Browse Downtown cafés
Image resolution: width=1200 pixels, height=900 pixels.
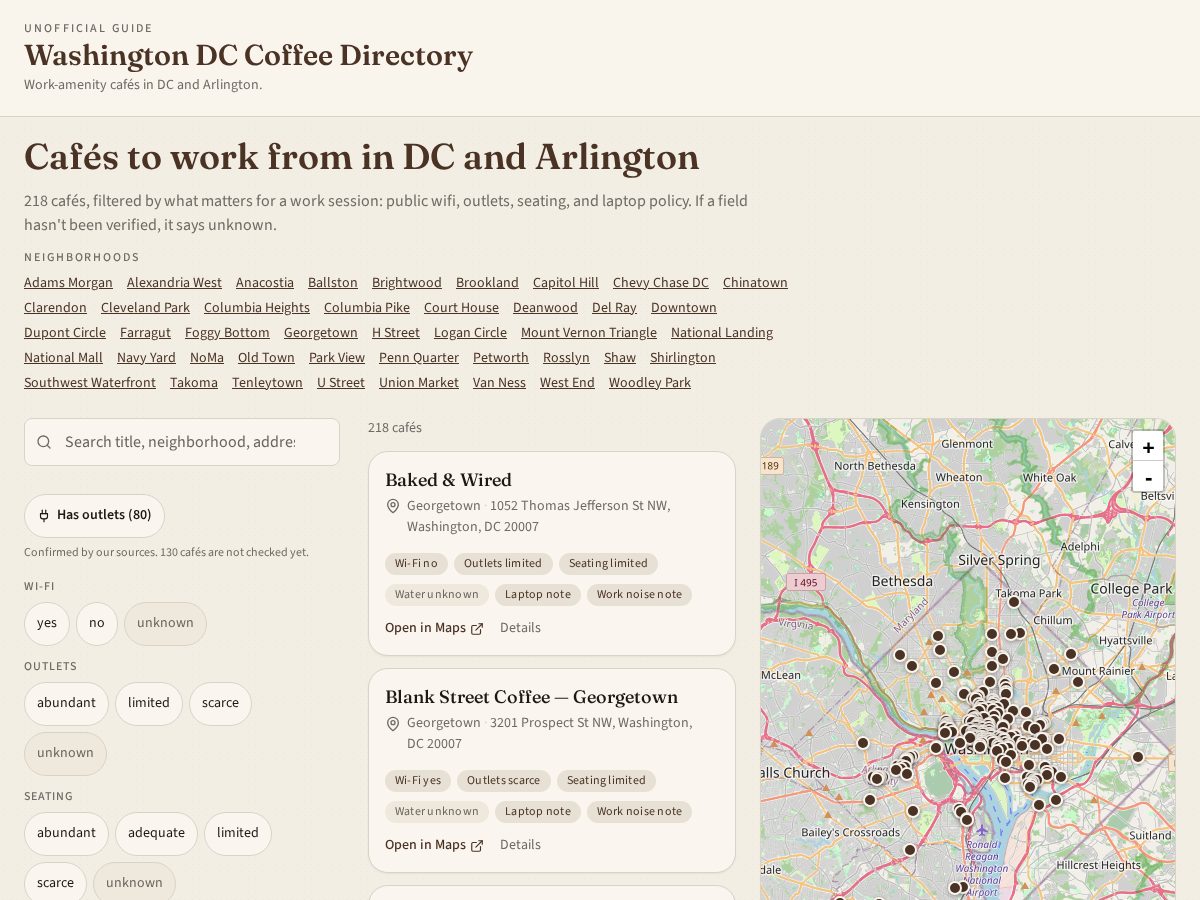[684, 308]
